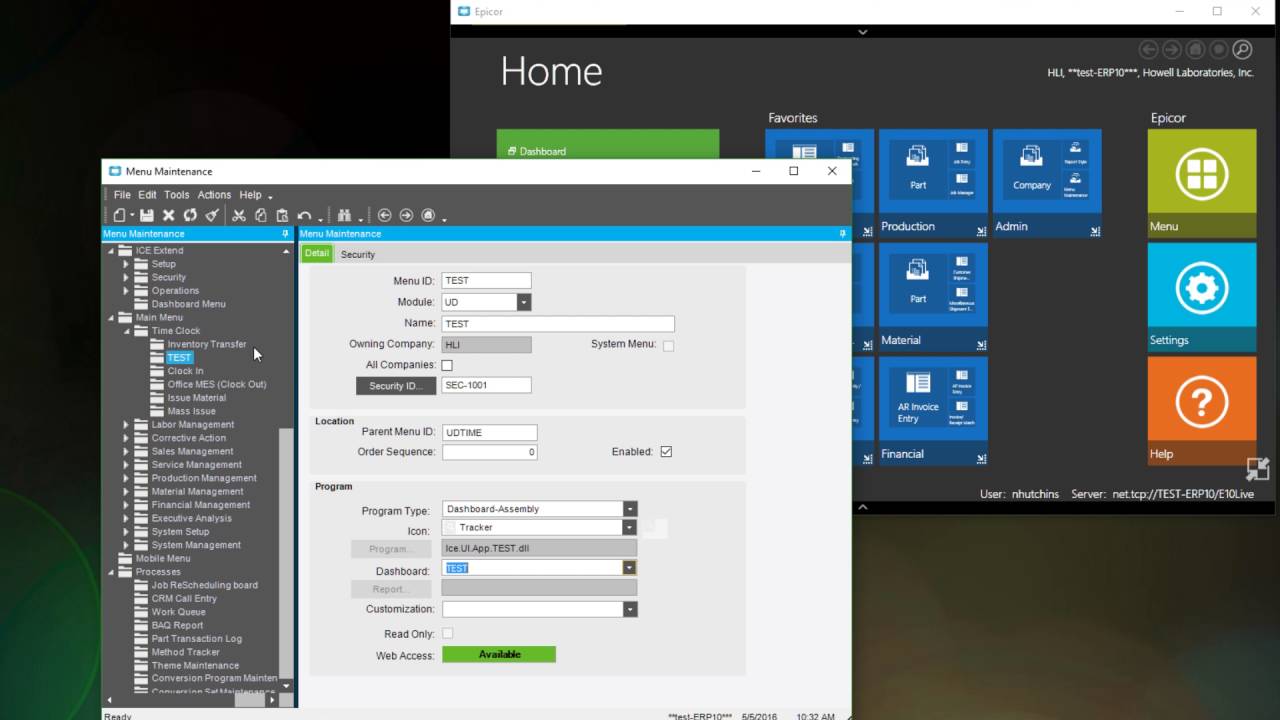Clear the form with the broom icon
Image resolution: width=1280 pixels, height=720 pixels.
pyautogui.click(x=212, y=215)
